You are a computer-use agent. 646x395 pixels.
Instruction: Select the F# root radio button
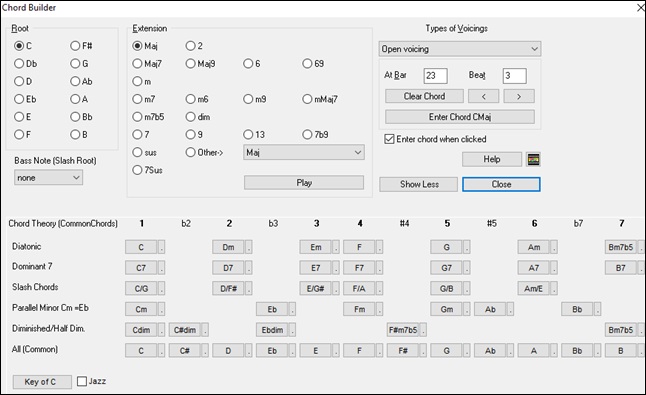pos(81,46)
